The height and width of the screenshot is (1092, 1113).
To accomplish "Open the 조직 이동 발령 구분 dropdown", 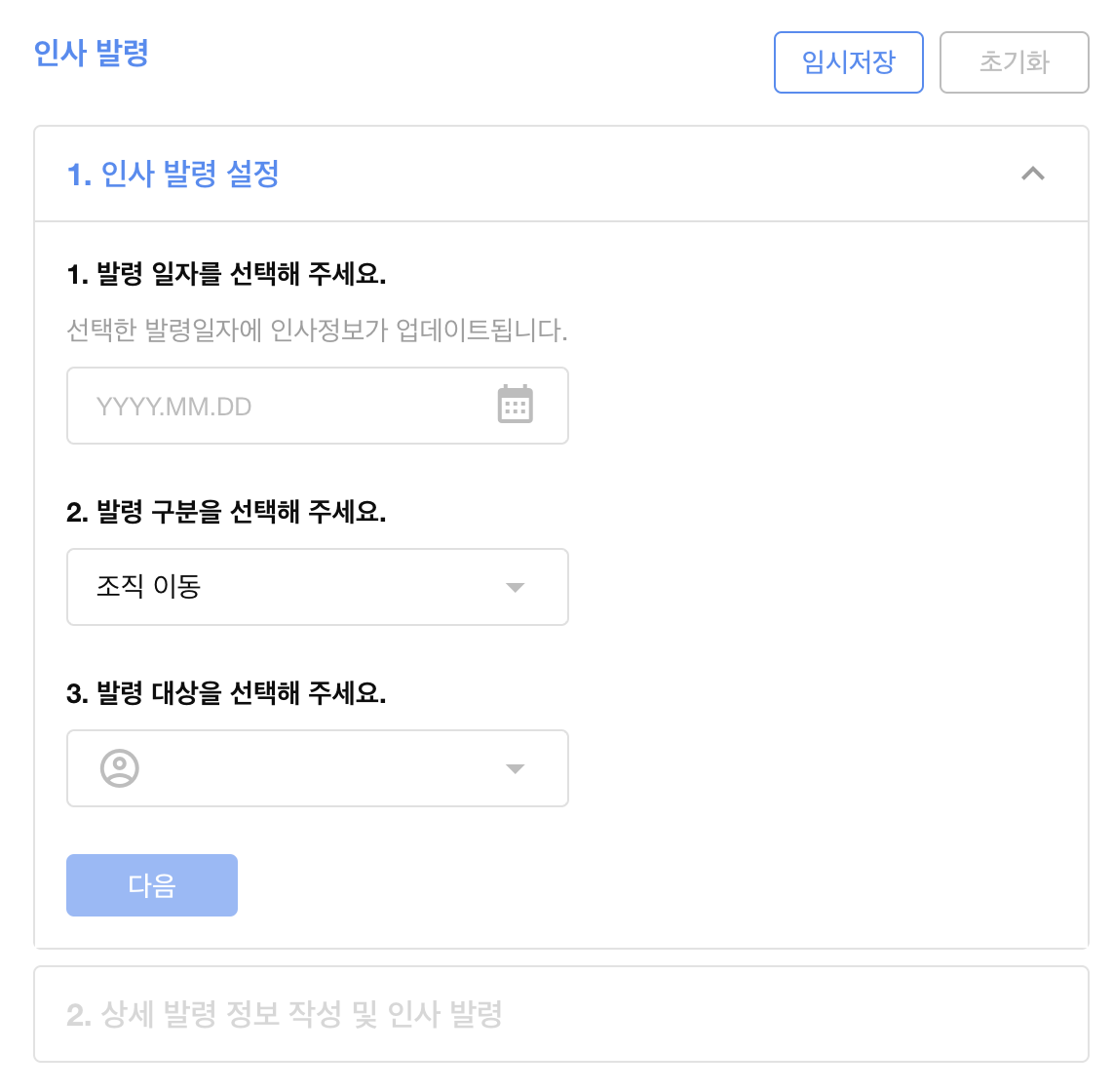I will [x=318, y=587].
